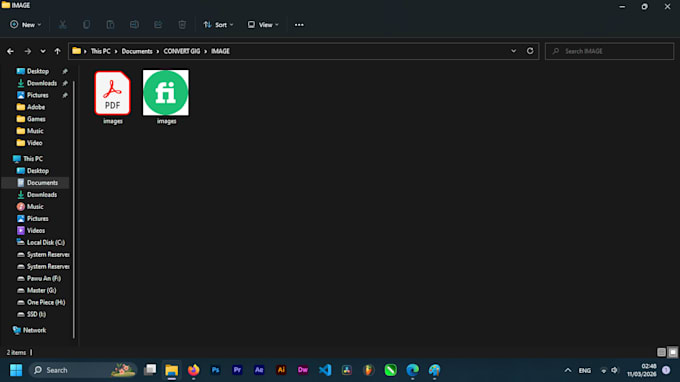Open SSD (I:) drive
The width and height of the screenshot is (680, 382).
36,314
